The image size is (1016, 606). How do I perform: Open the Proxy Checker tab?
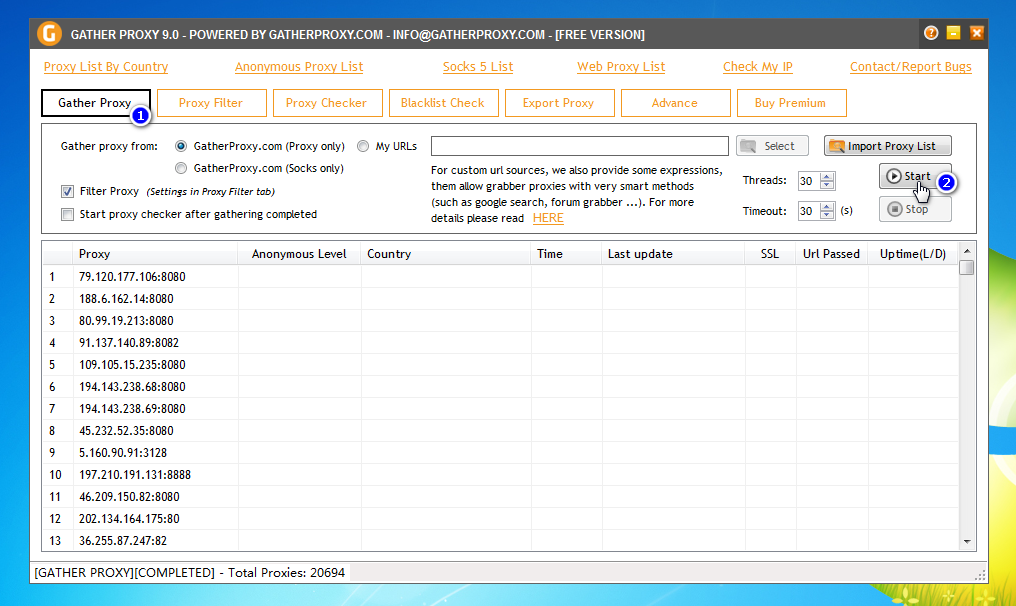(327, 103)
